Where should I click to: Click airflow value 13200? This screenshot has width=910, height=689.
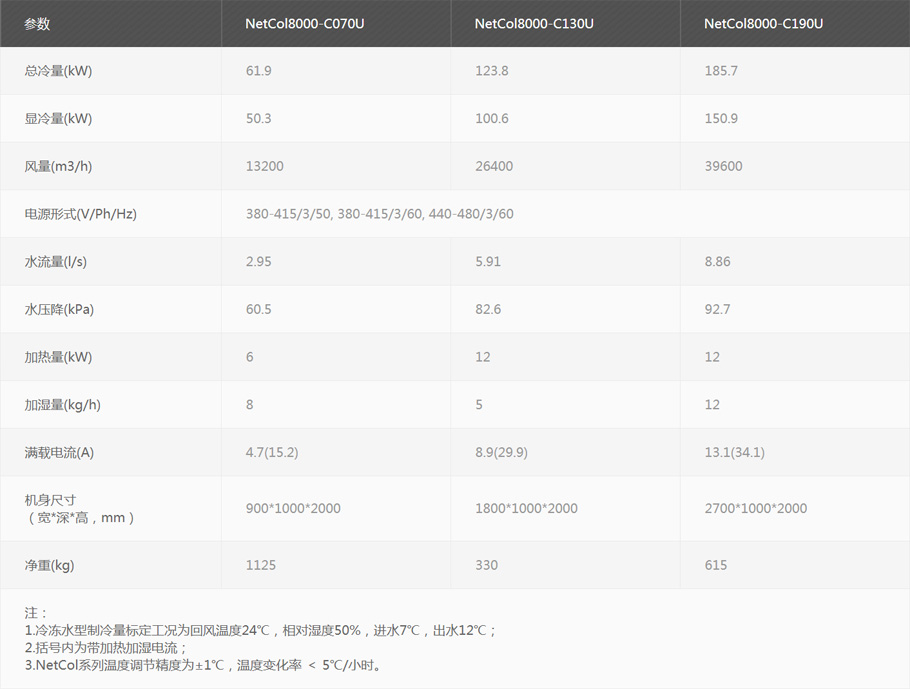(x=265, y=166)
